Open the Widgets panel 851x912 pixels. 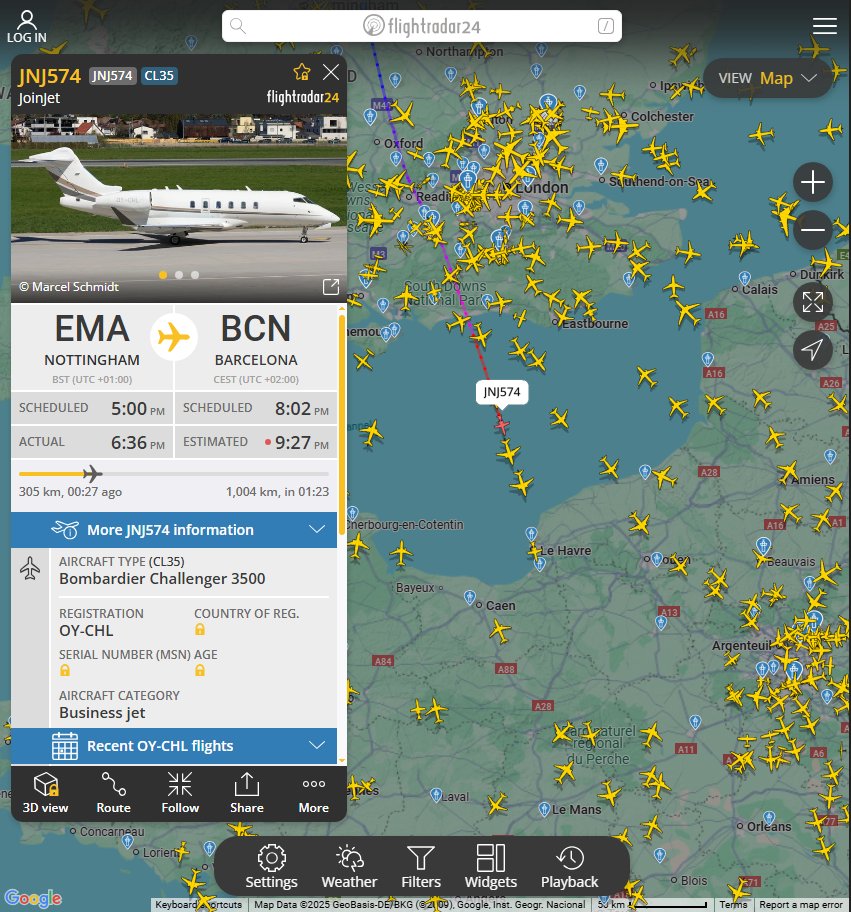490,867
